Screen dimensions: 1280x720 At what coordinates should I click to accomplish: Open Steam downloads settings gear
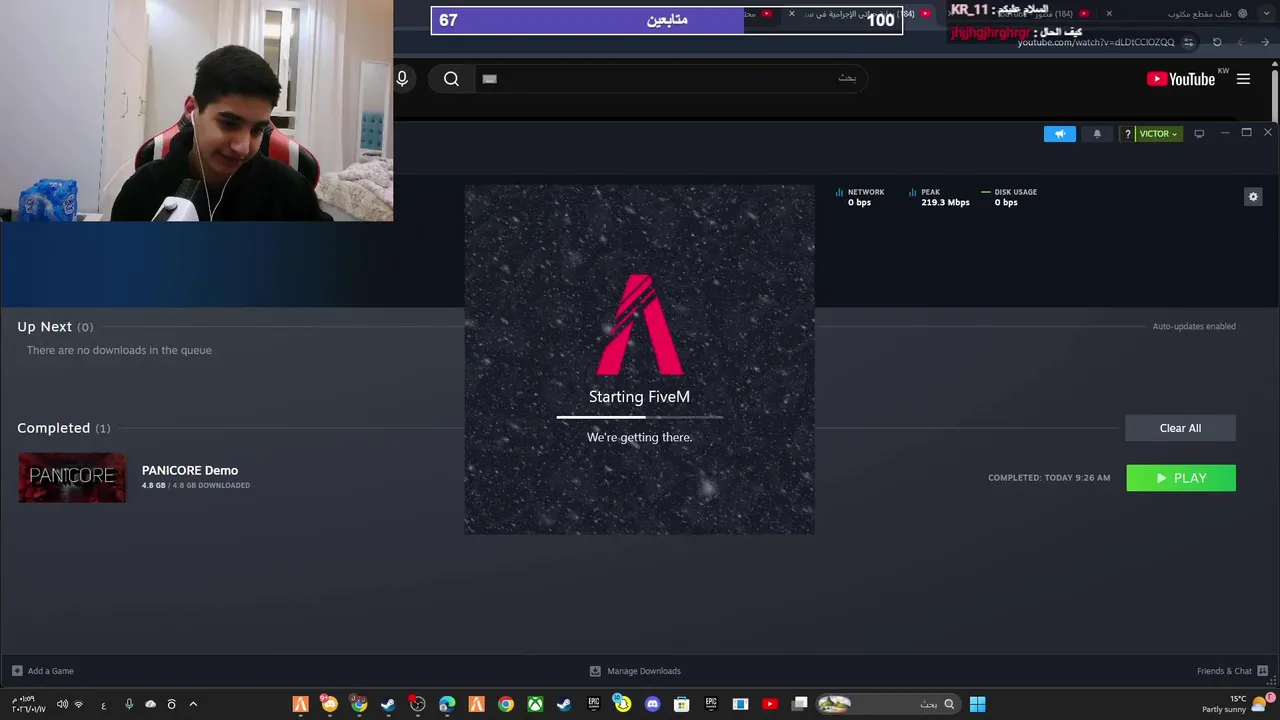1253,197
